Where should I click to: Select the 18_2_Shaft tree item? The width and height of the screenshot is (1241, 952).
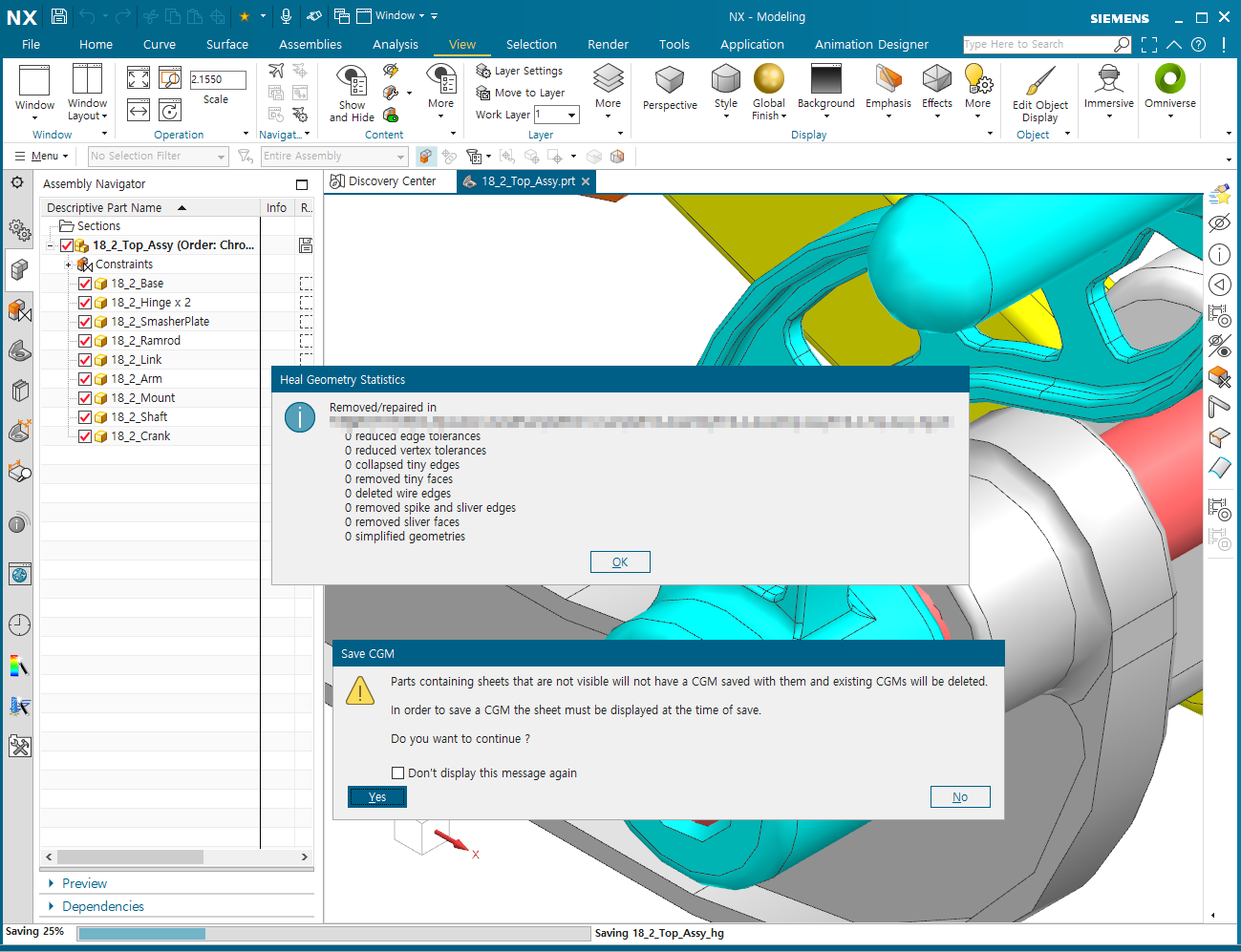click(139, 417)
